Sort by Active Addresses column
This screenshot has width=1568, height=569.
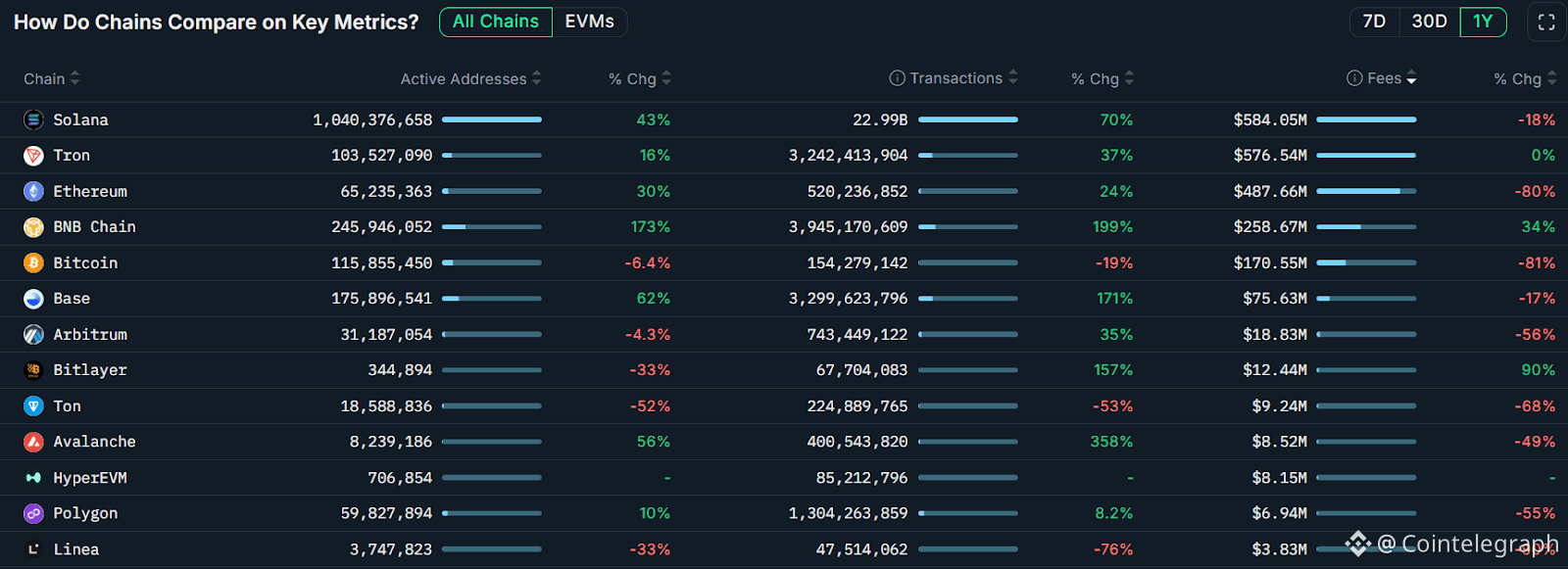(x=536, y=78)
